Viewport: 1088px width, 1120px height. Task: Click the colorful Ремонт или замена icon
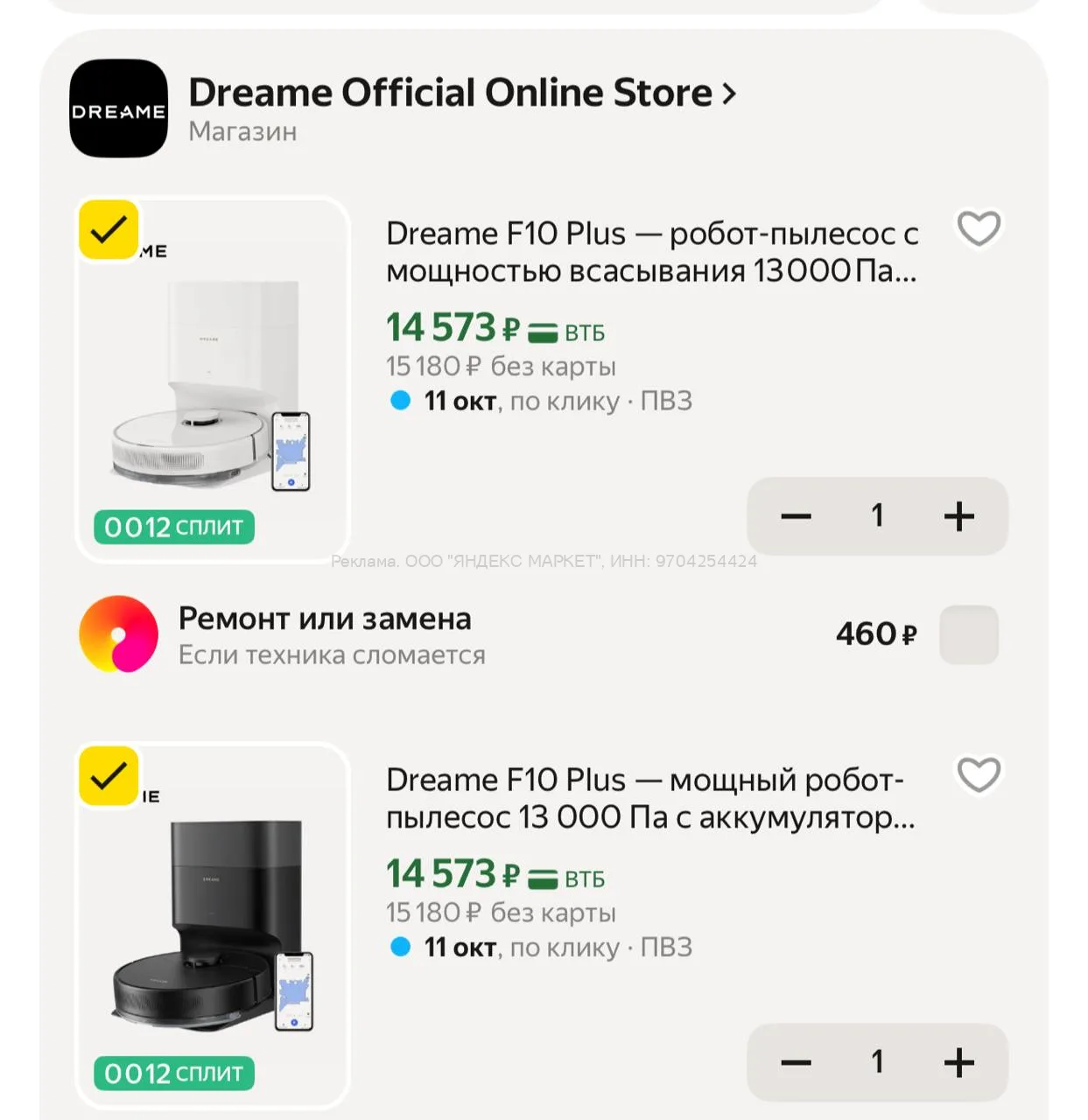click(x=118, y=634)
